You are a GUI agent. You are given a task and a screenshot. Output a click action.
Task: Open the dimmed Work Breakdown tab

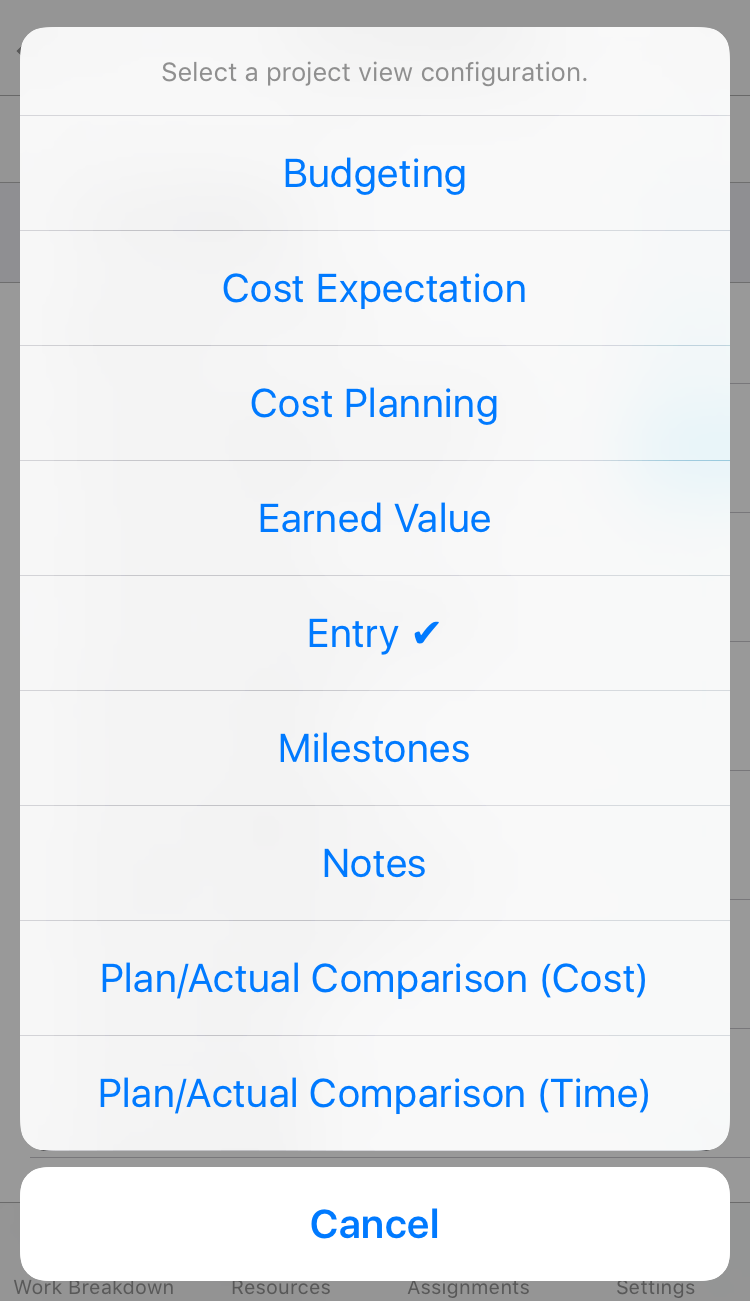(x=94, y=1288)
